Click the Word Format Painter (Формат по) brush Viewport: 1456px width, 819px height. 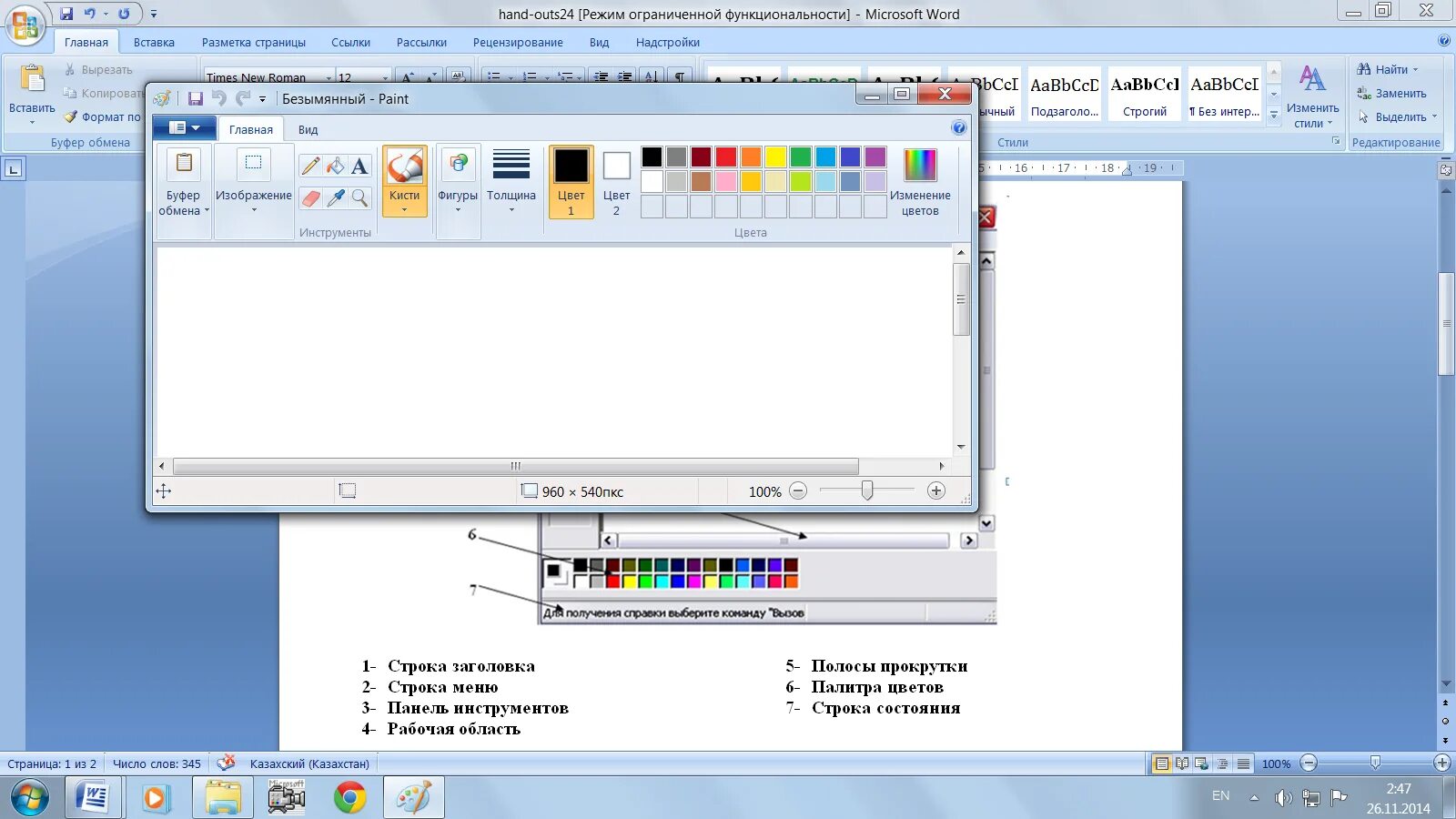click(102, 116)
